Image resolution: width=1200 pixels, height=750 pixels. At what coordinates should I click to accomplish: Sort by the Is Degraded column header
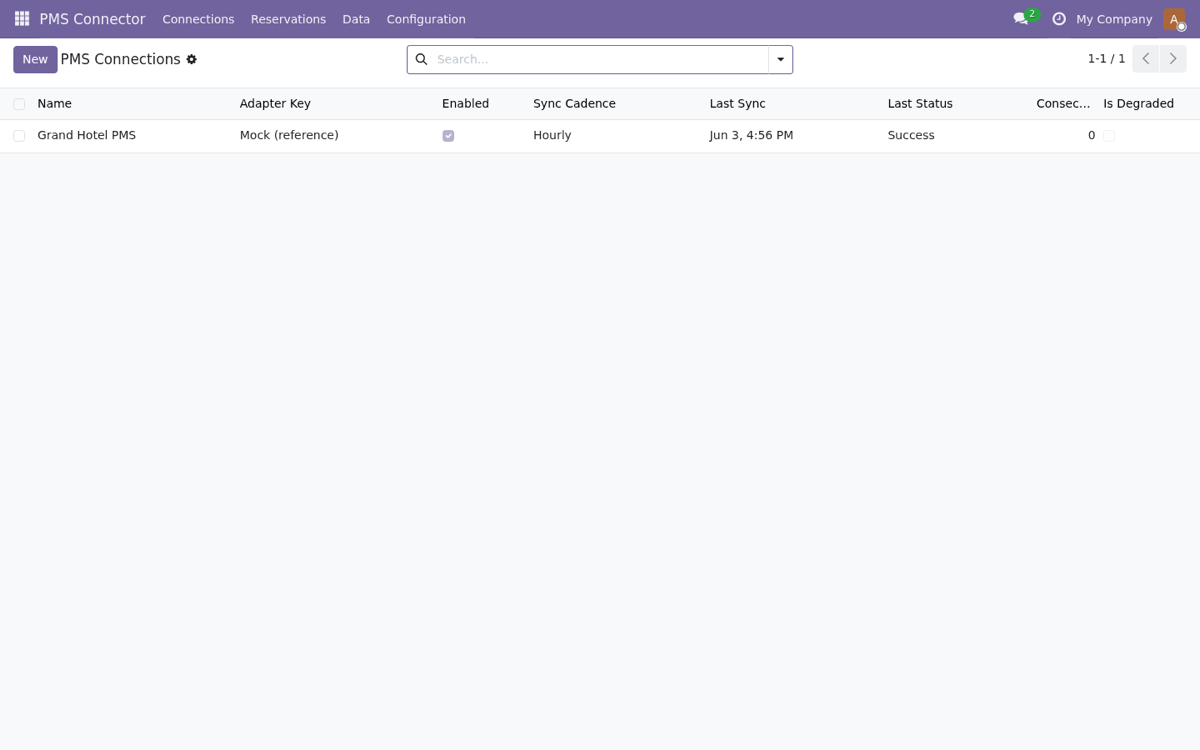coord(1138,104)
